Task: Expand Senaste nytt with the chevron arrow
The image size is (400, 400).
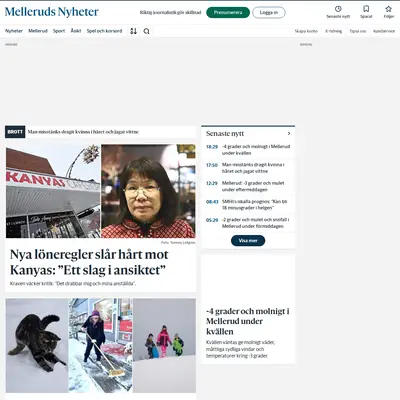Action: pos(289,134)
